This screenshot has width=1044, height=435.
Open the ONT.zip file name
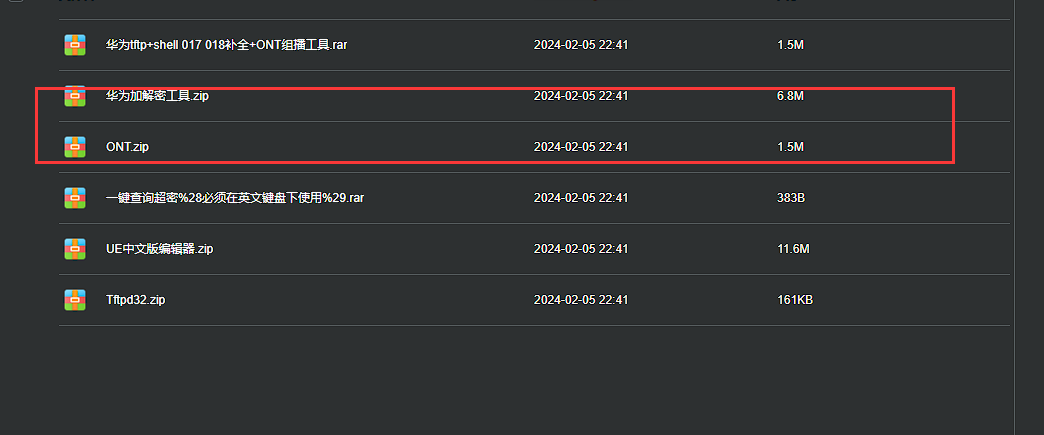point(127,147)
